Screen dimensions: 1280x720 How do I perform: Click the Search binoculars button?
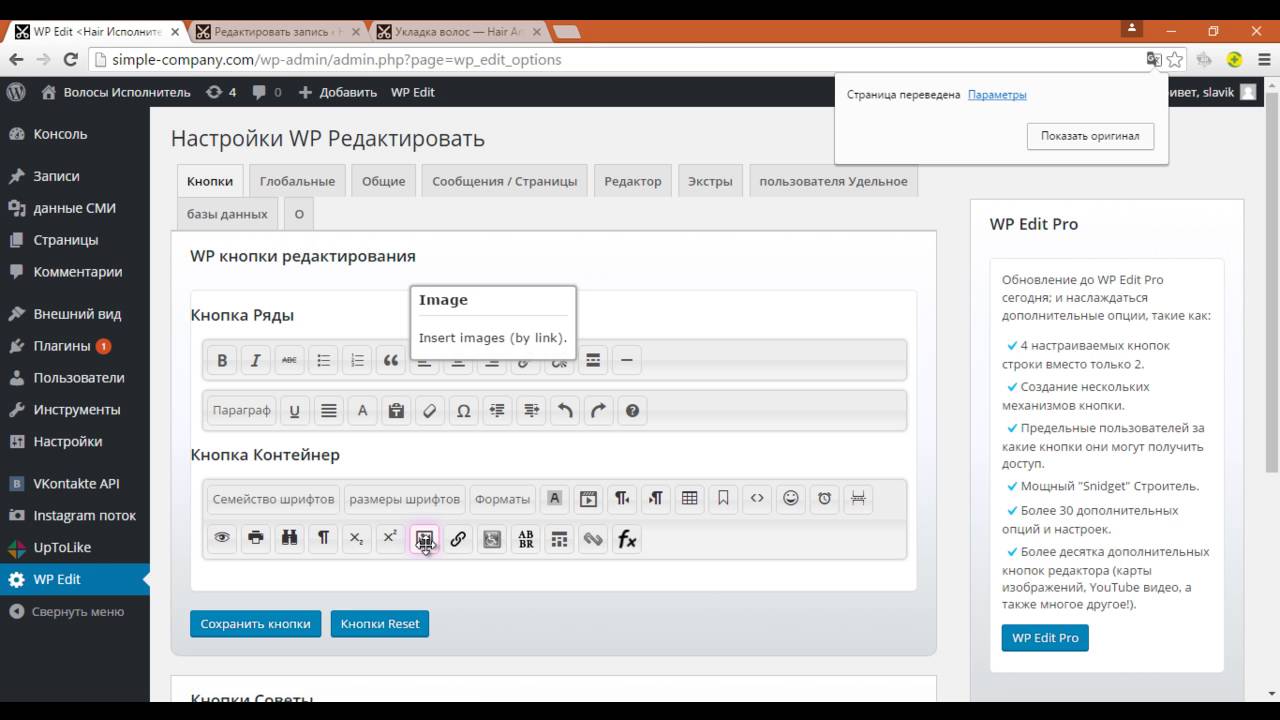tap(289, 539)
